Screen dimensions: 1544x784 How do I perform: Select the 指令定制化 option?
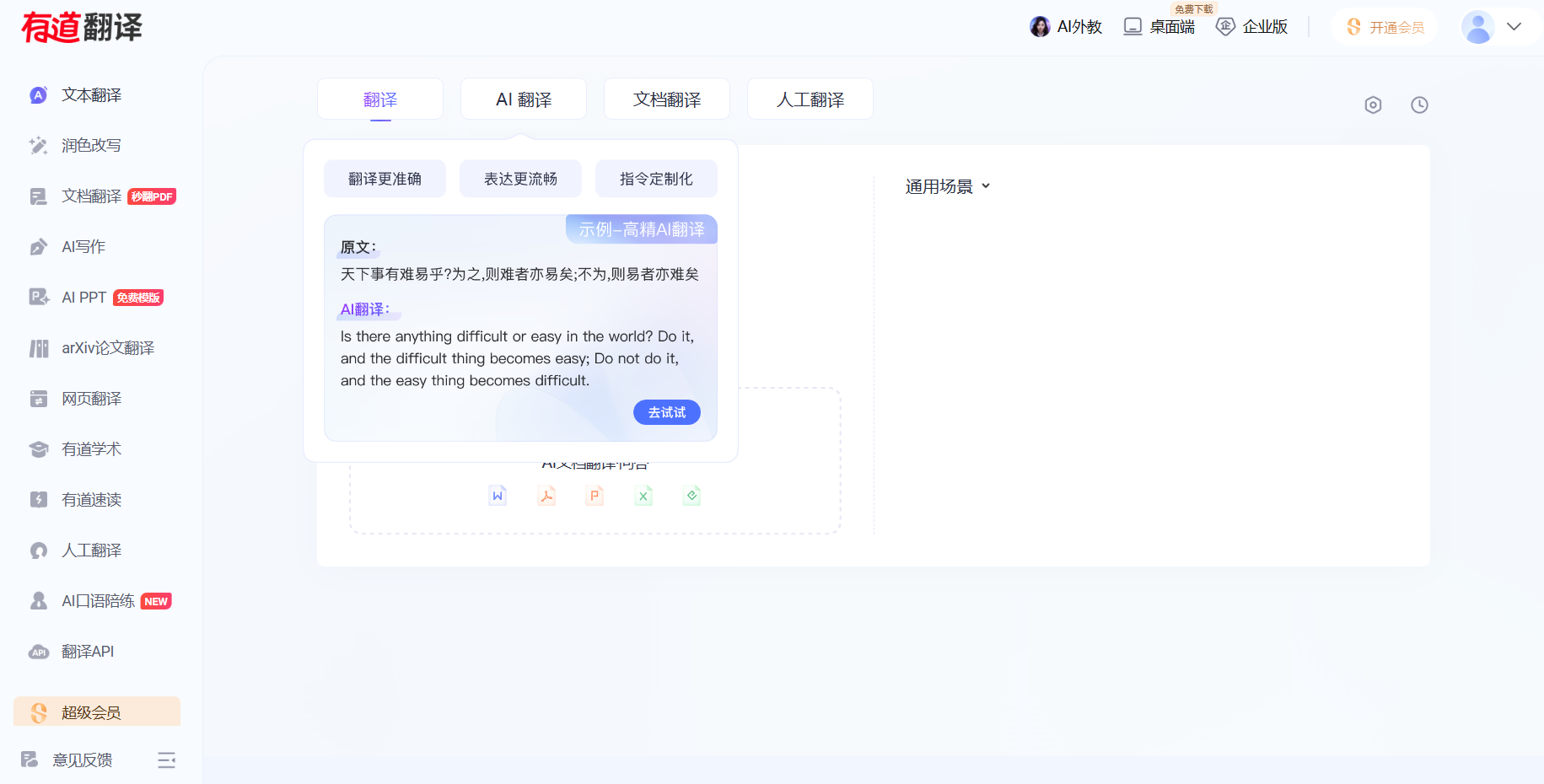pyautogui.click(x=656, y=179)
